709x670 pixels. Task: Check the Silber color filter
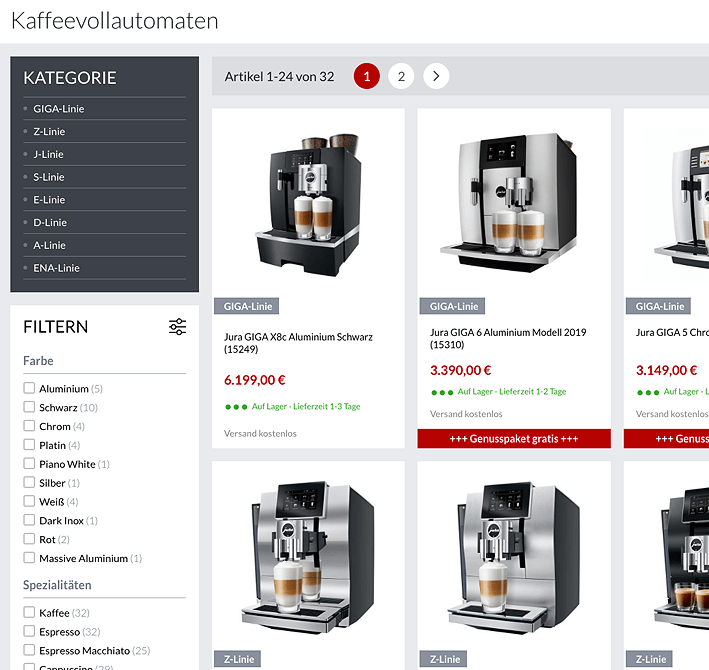click(29, 482)
